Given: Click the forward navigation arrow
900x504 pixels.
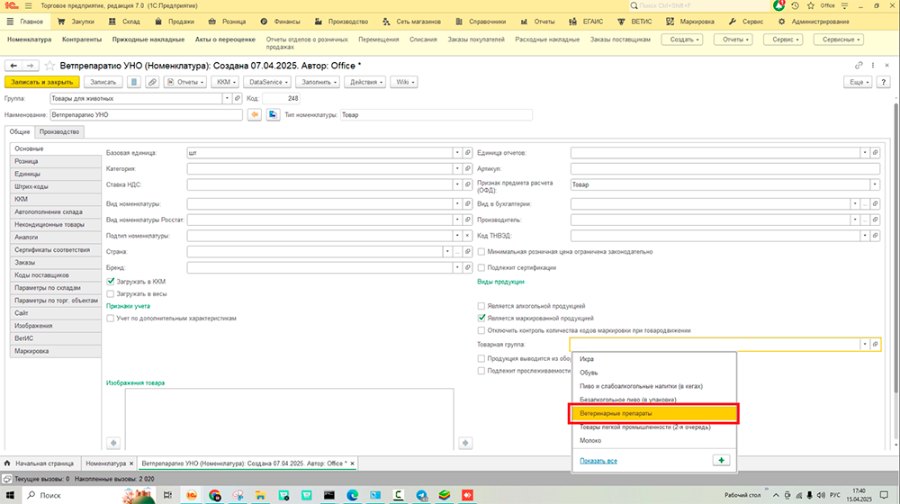Looking at the screenshot, I should coord(30,66).
